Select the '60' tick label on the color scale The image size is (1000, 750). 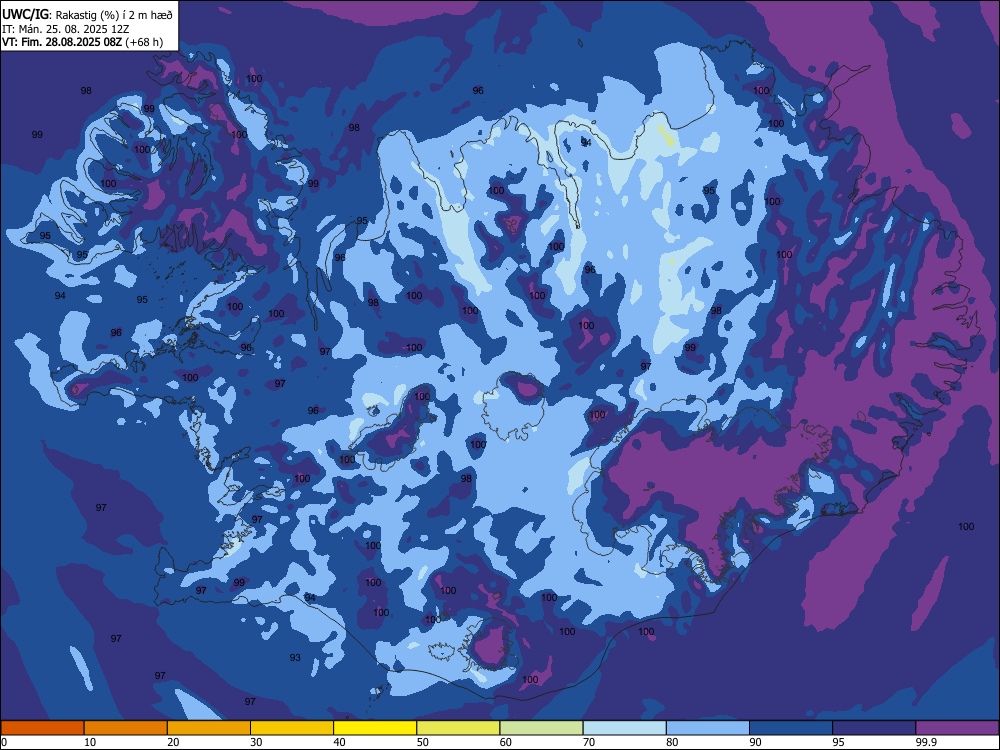(x=506, y=742)
